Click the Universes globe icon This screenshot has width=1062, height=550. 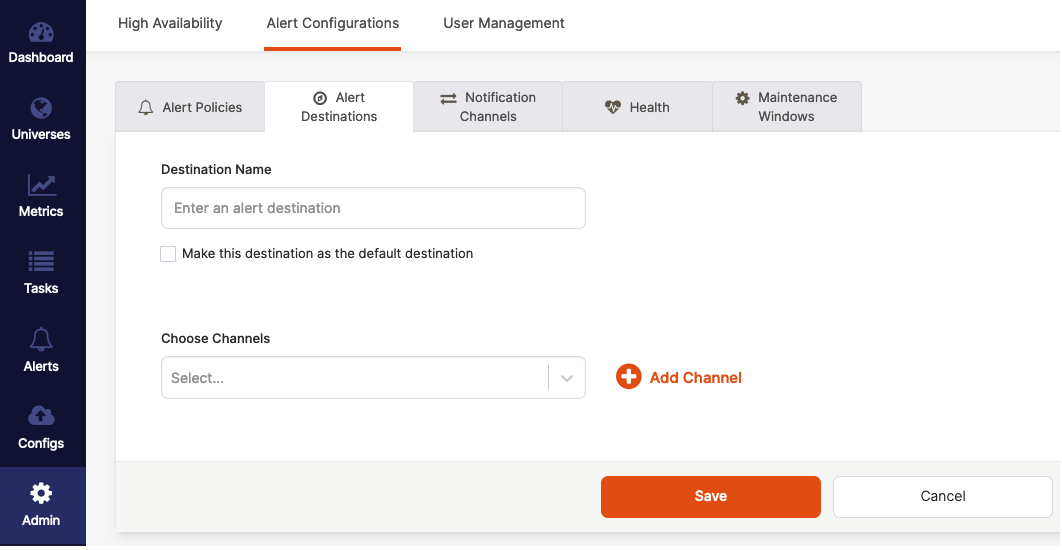(41, 108)
